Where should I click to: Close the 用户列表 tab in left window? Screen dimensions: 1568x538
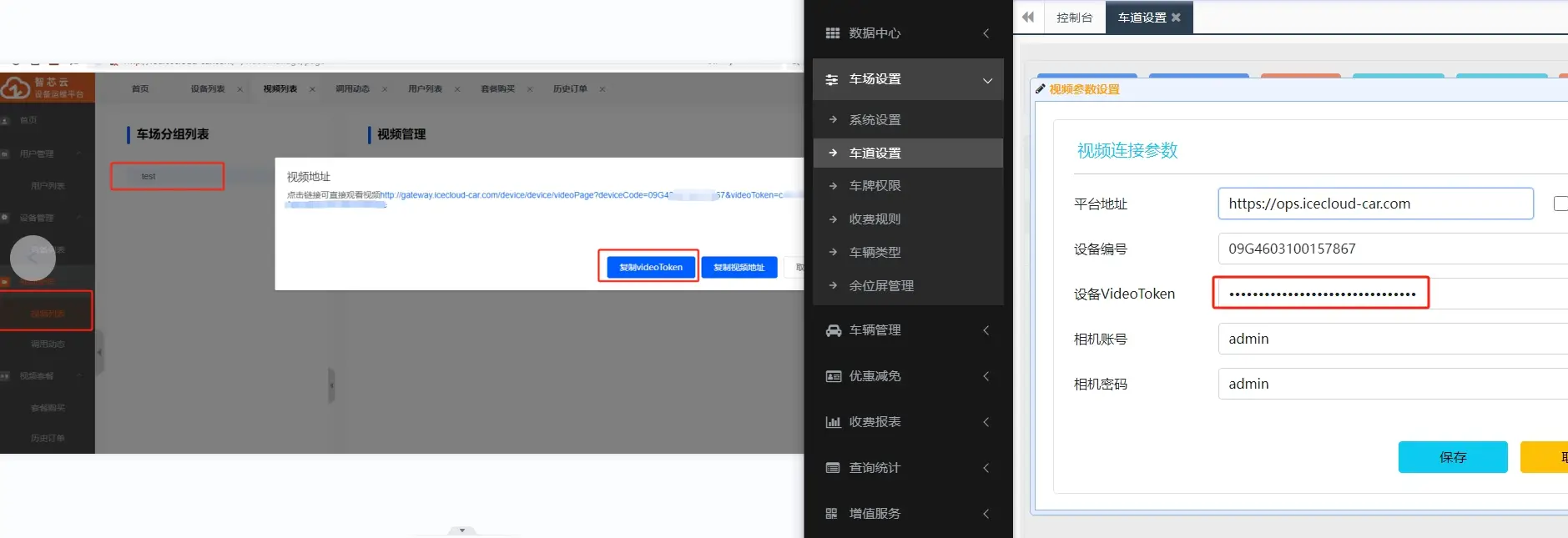pyautogui.click(x=457, y=89)
